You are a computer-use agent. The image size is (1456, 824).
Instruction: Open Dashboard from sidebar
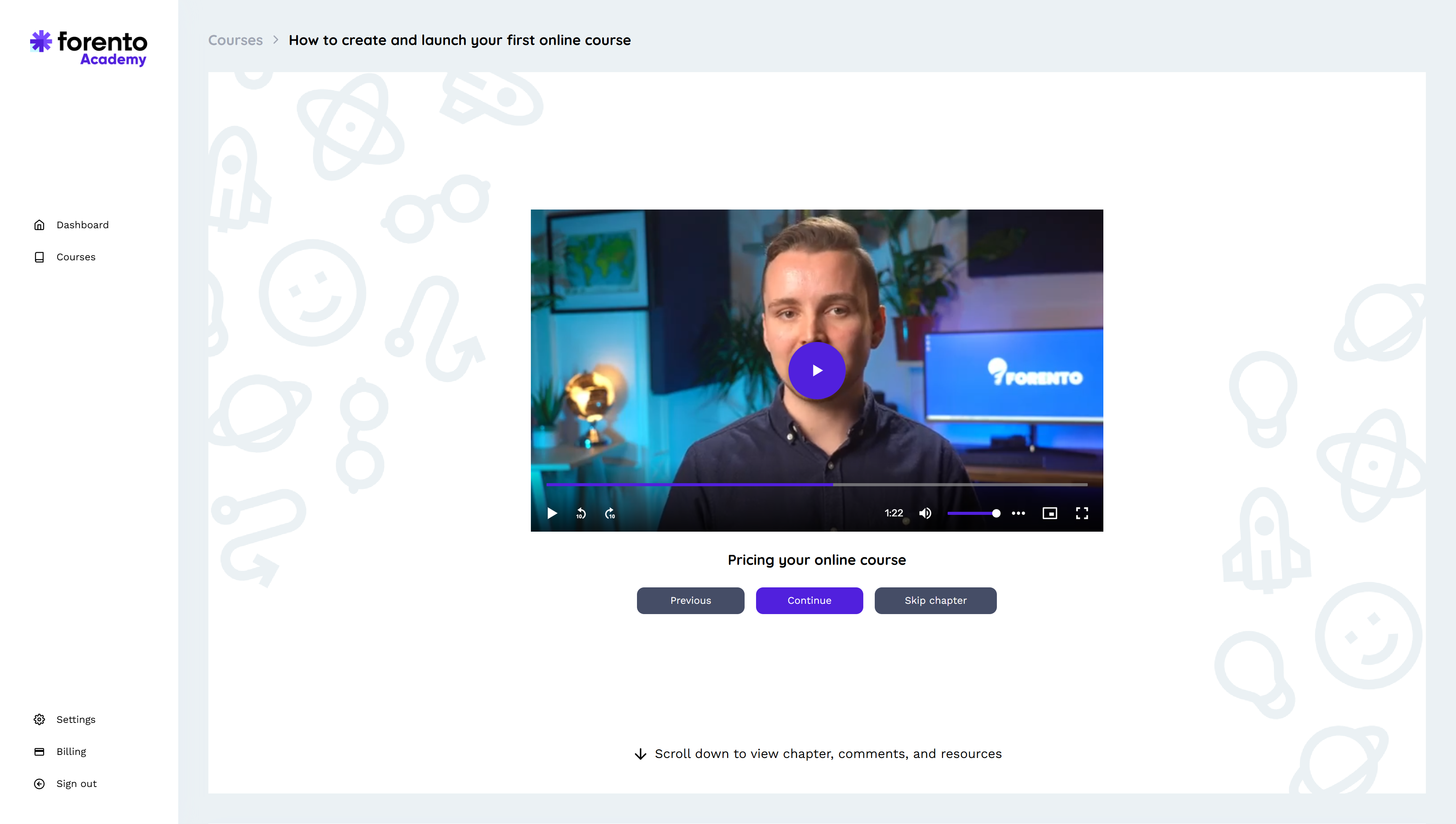(82, 225)
